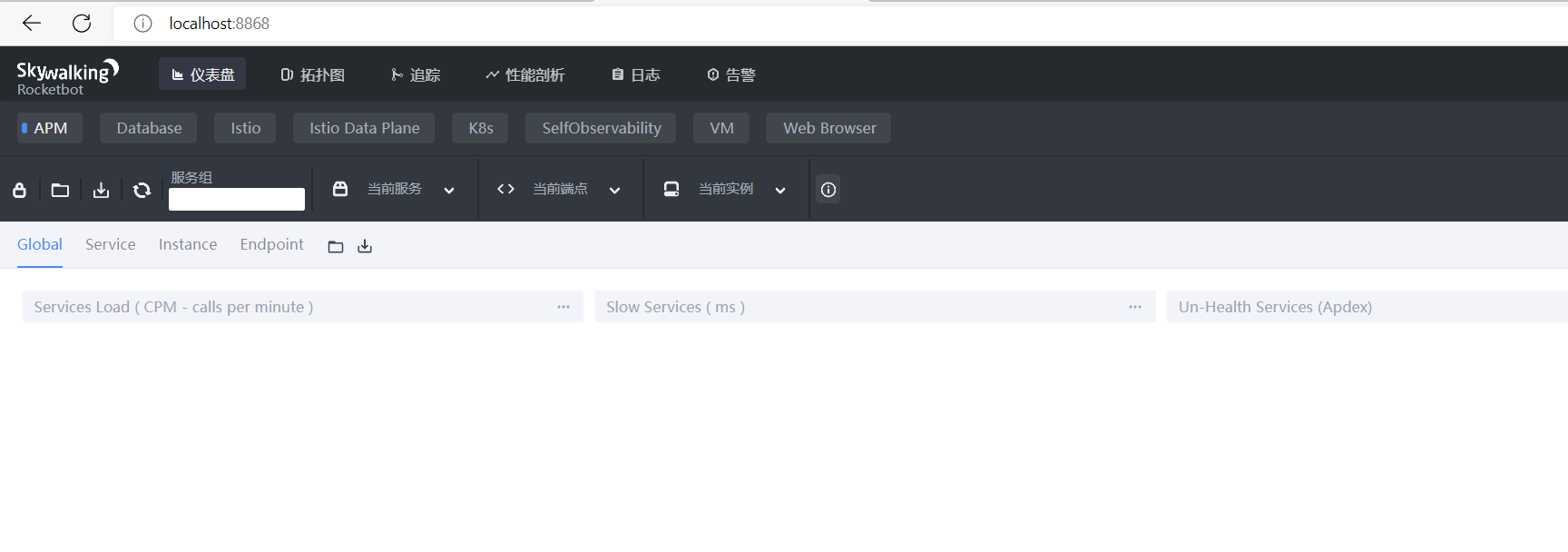This screenshot has height=552, width=1568.
Task: Expand the 当前端点 endpoint dropdown
Action: 614,190
